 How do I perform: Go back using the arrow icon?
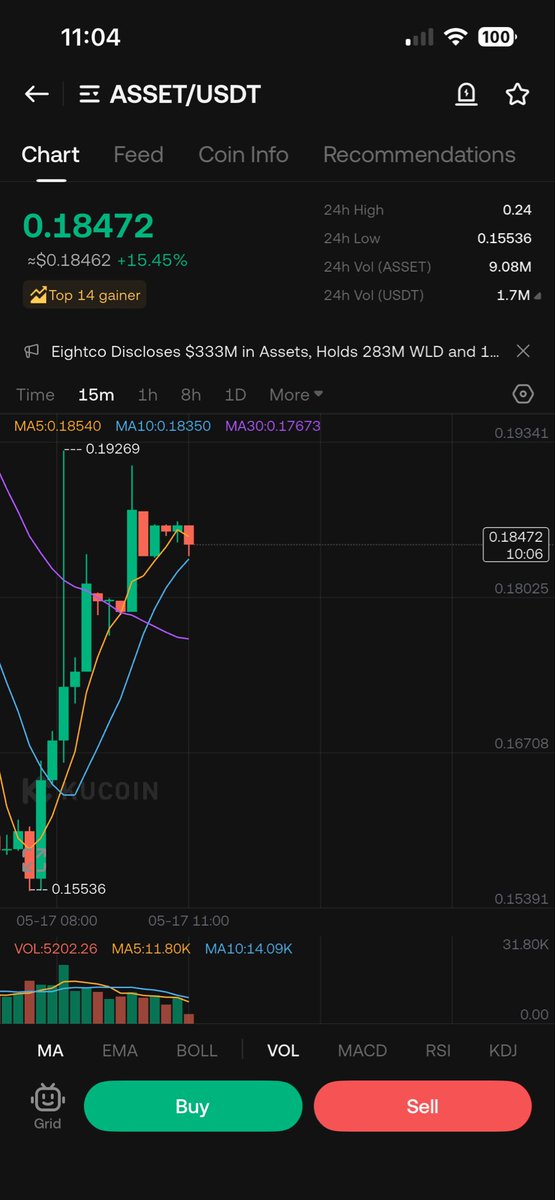click(x=37, y=94)
